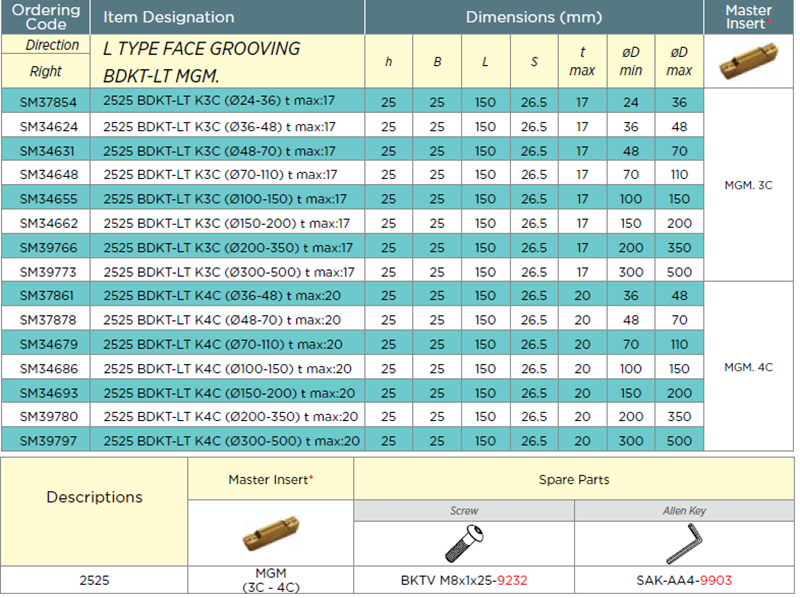Click screw part number BKTV M8x1x25-9232
Viewport: 800px width, 598px height.
coord(464,581)
